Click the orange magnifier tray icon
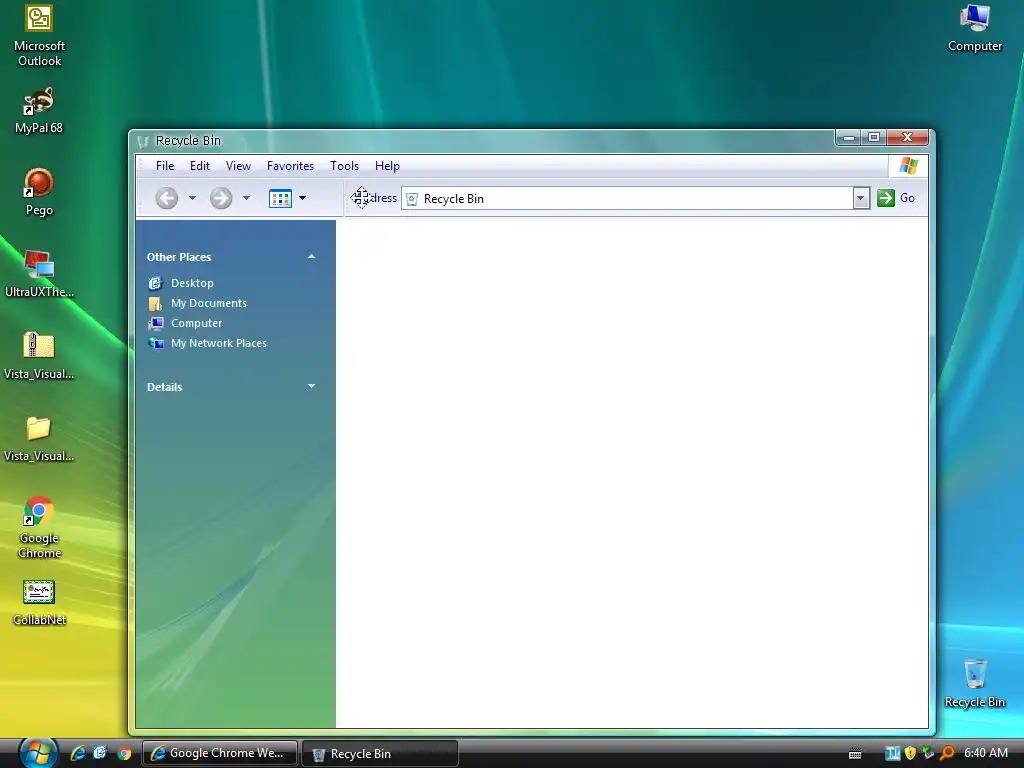Screen dimensions: 1024x768 coord(947,753)
